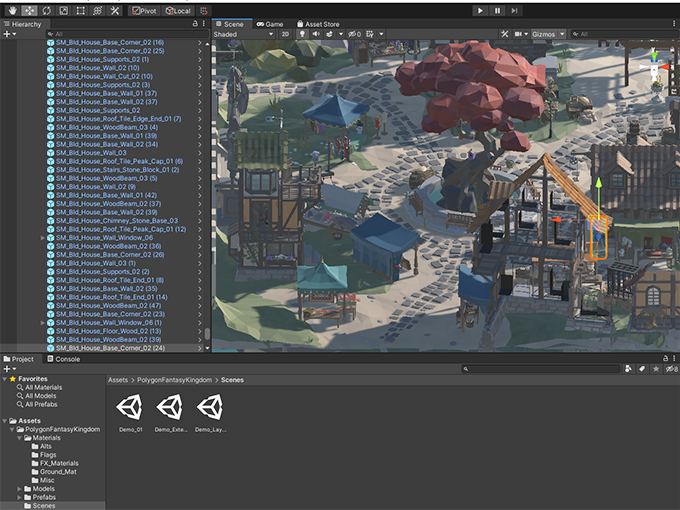
Task: Switch to the Console tab
Action: point(64,359)
